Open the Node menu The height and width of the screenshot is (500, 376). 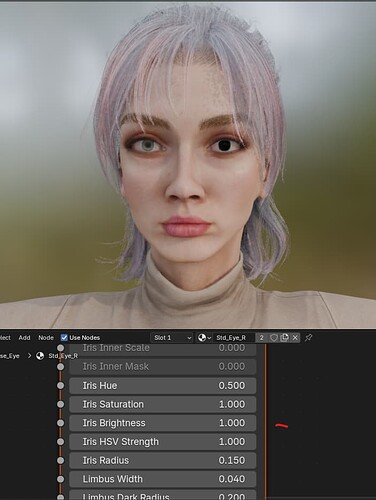point(46,338)
